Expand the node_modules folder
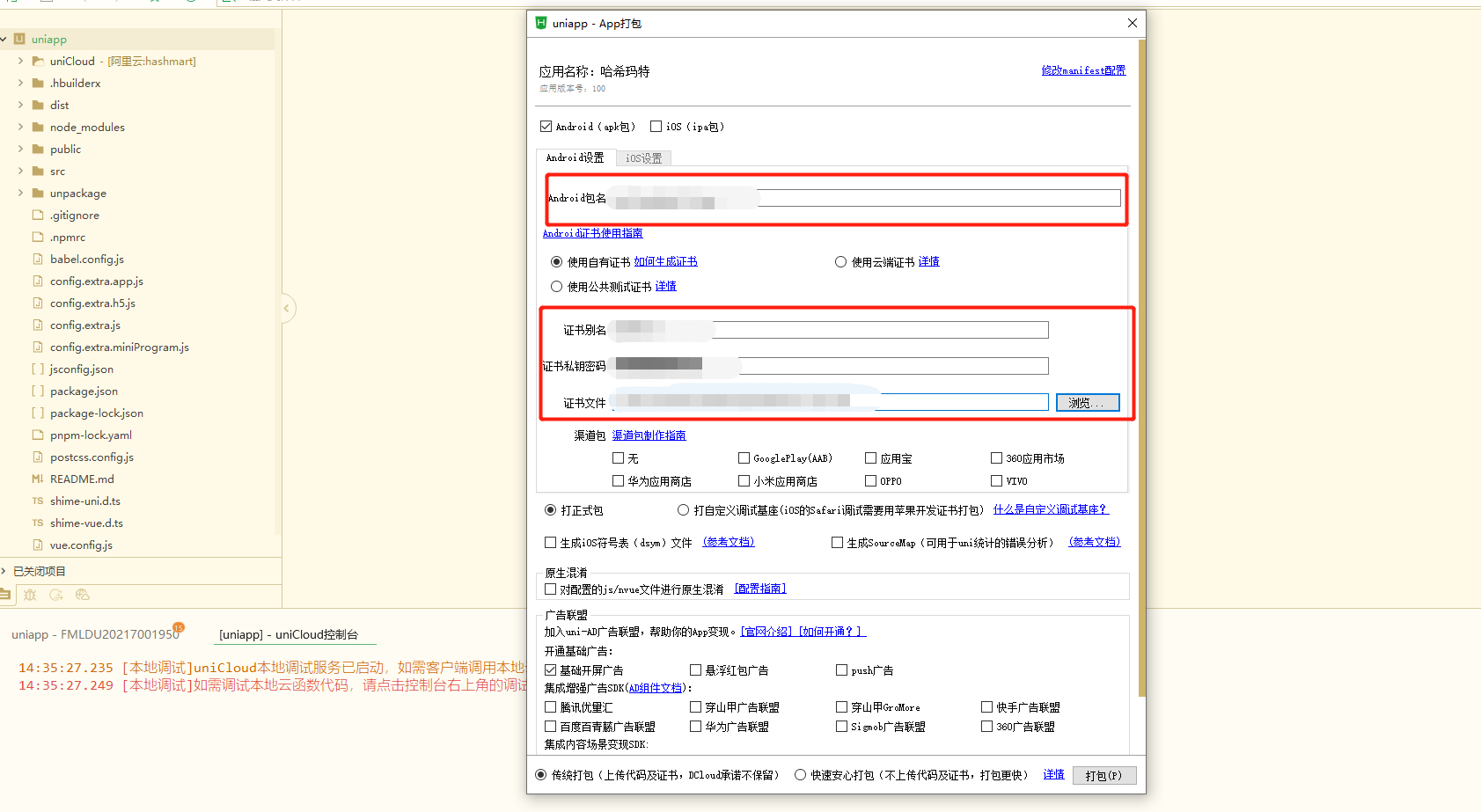 click(x=21, y=128)
